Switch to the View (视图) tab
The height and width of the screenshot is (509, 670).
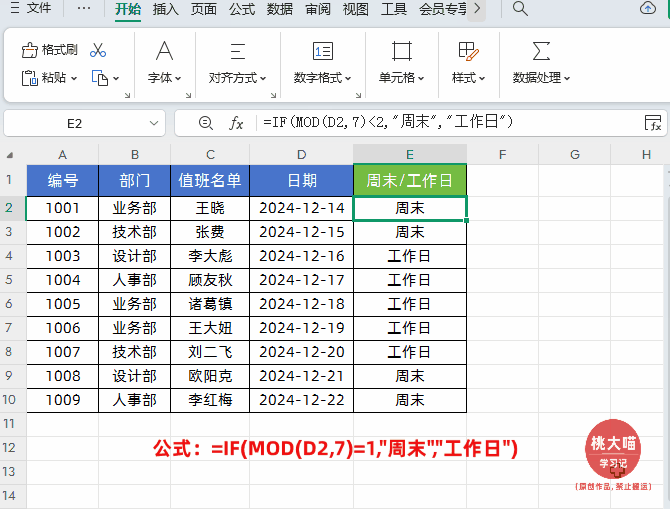tap(356, 9)
